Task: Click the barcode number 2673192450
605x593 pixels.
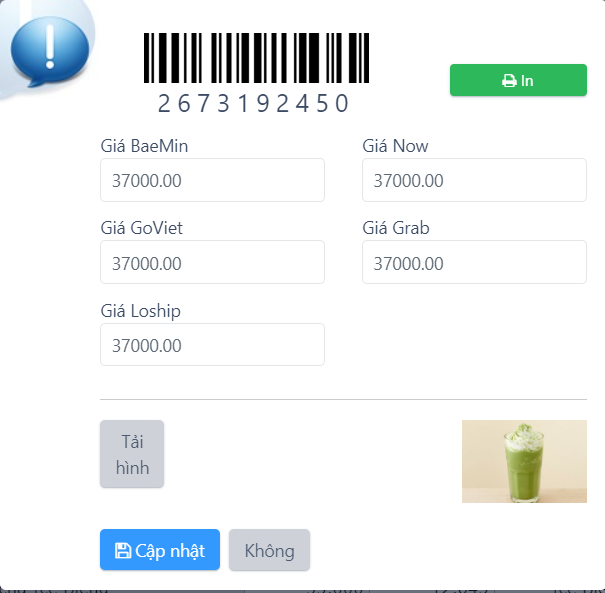Action: pyautogui.click(x=254, y=103)
